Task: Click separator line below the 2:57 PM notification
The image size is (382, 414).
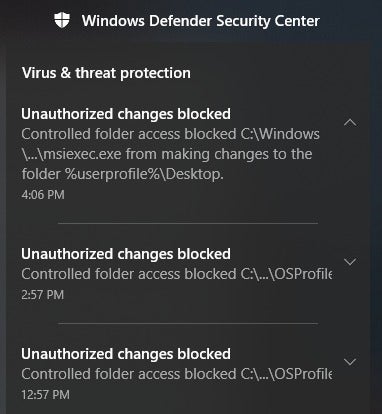Action: pos(188,323)
